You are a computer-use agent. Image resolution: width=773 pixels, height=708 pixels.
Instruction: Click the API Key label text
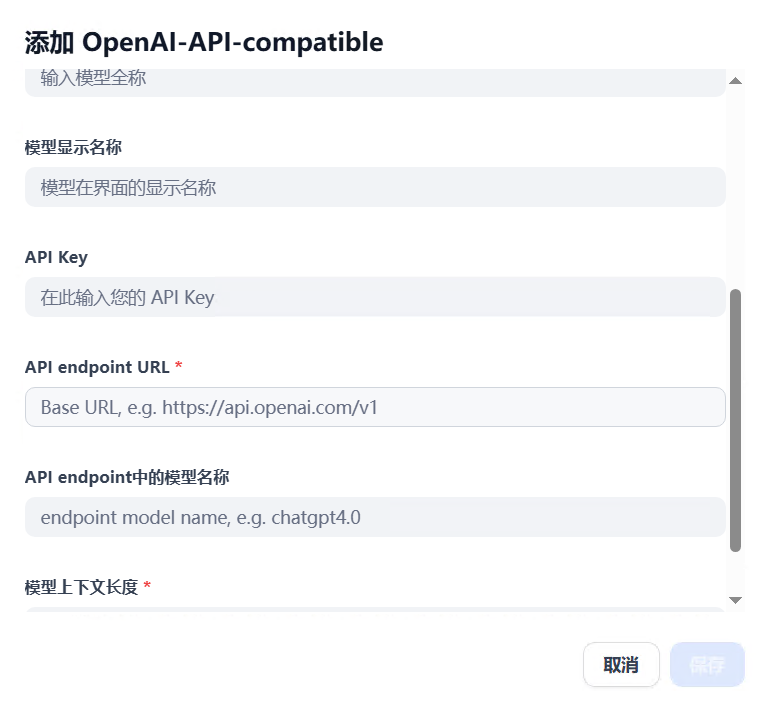(56, 257)
